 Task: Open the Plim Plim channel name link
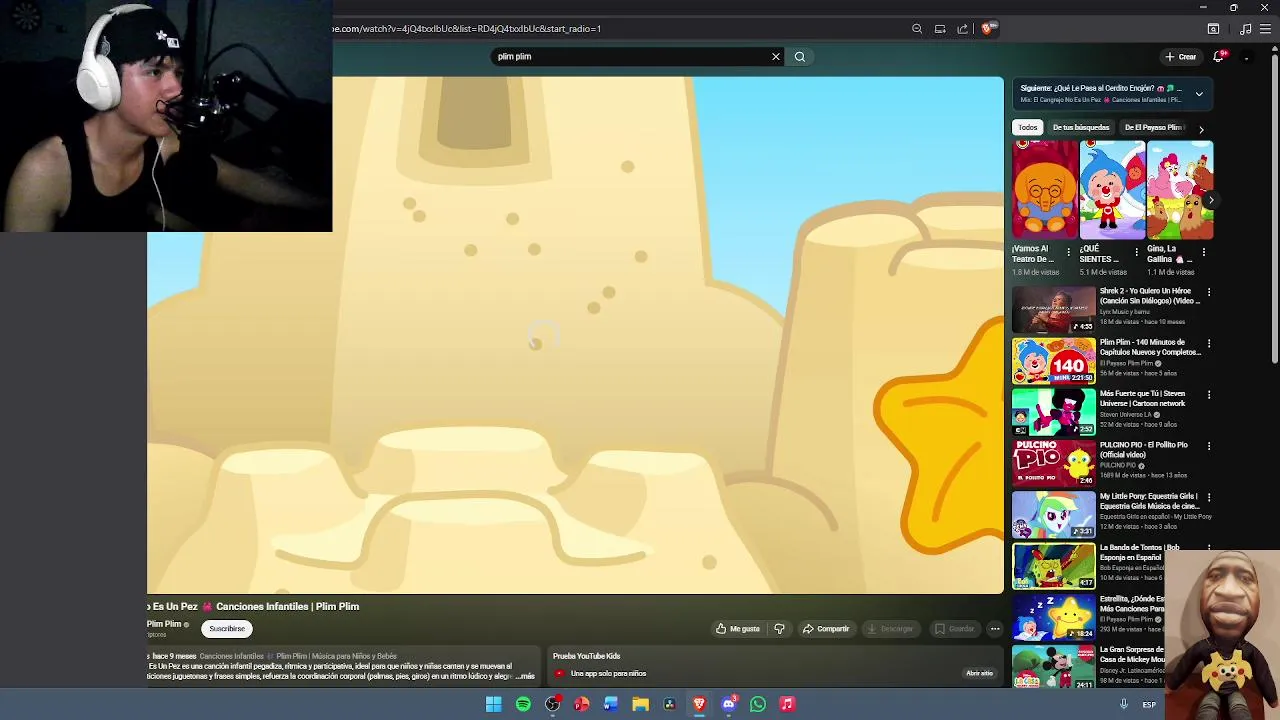(x=164, y=624)
